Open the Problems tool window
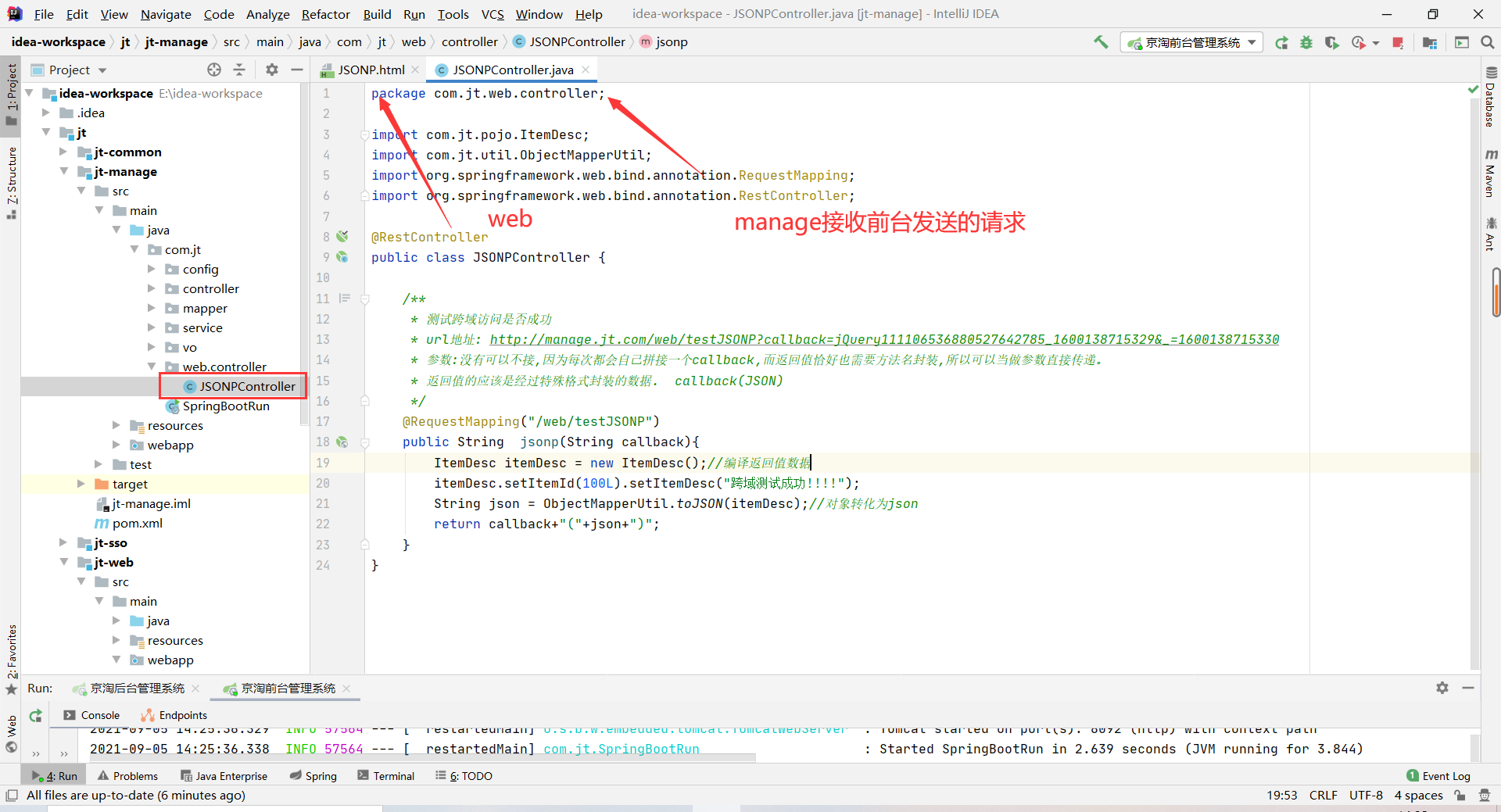The height and width of the screenshot is (812, 1501). [128, 776]
